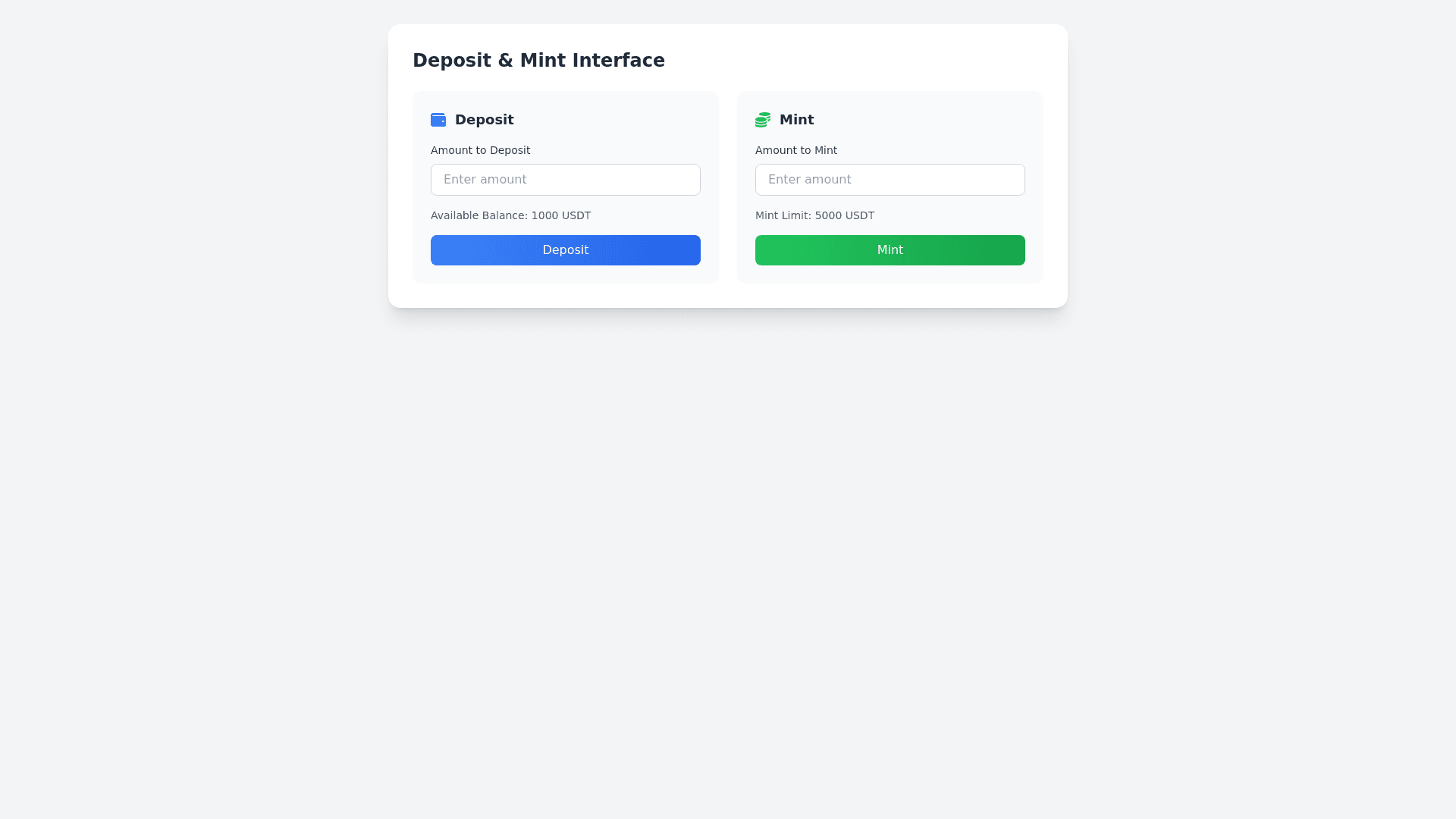Click the ampersand in the page title

[x=505, y=61]
